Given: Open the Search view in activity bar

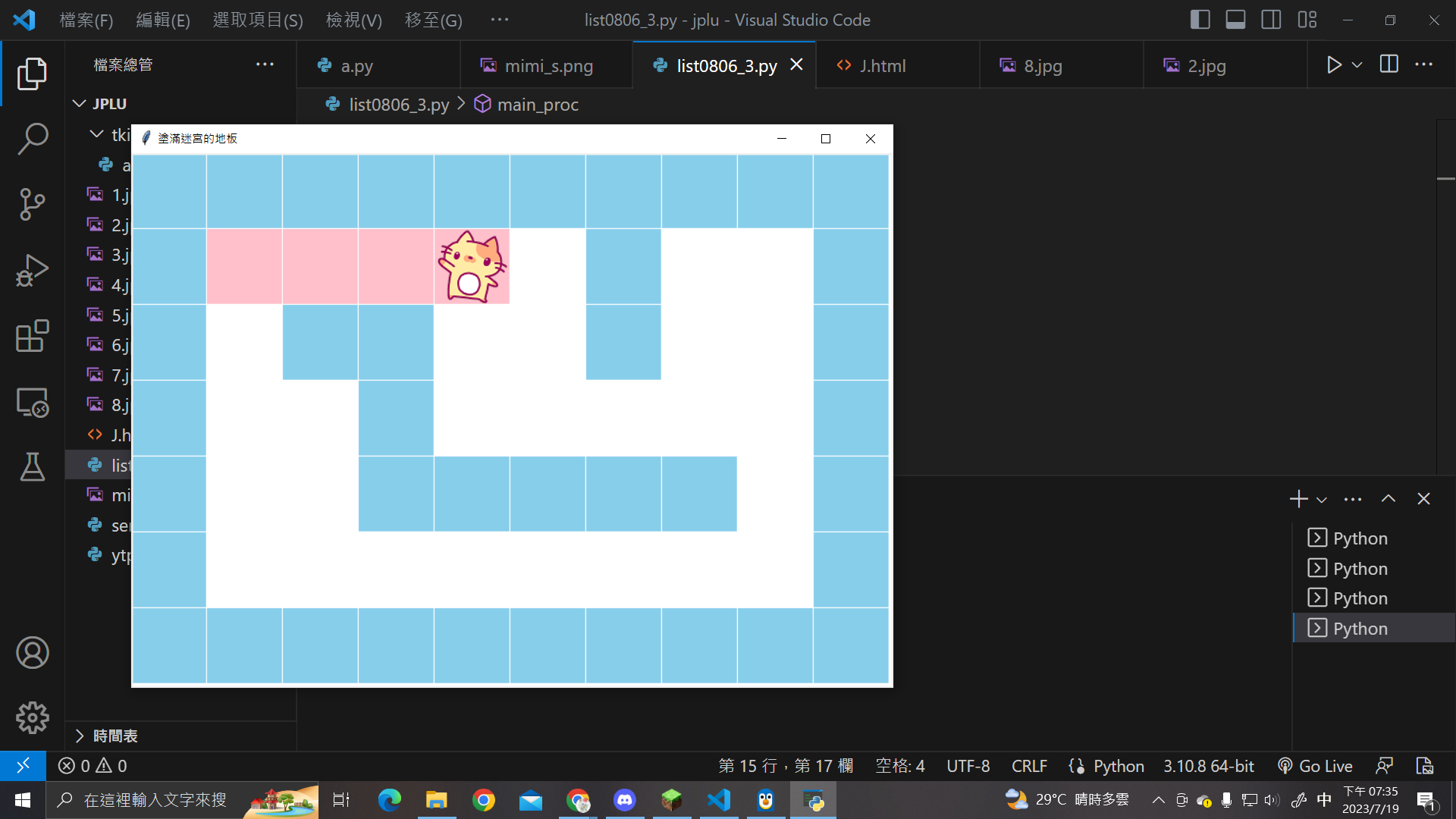Looking at the screenshot, I should [x=32, y=140].
